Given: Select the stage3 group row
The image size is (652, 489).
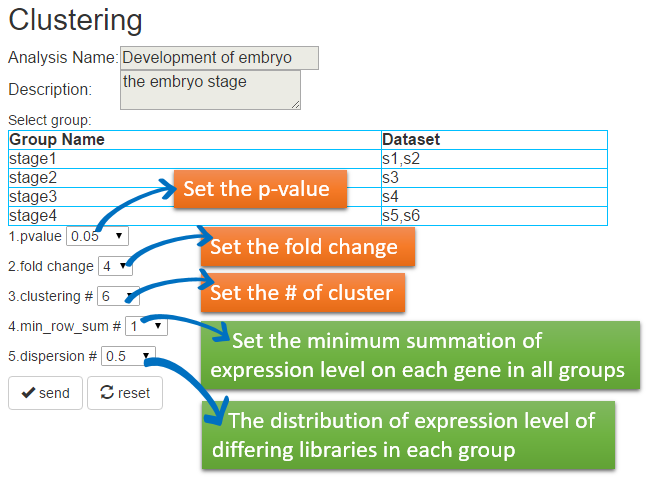Looking at the screenshot, I should click(x=308, y=197).
